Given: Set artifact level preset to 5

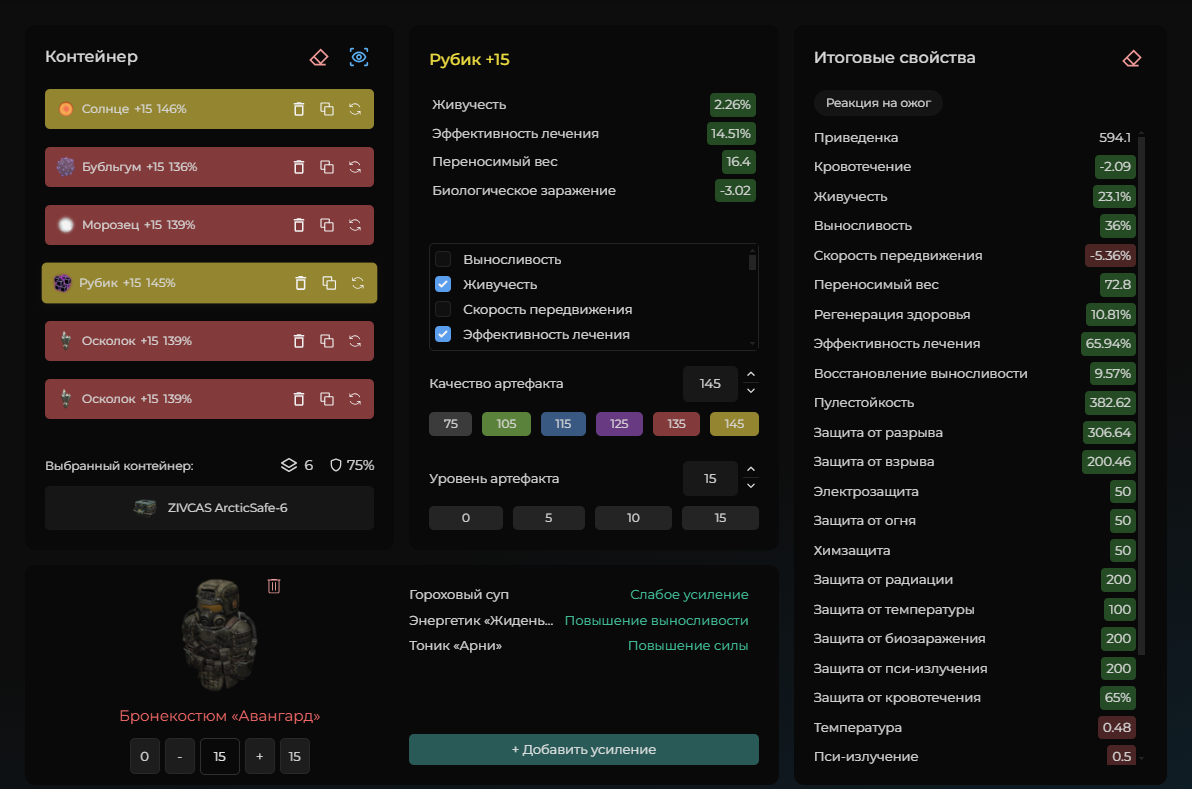Looking at the screenshot, I should [549, 518].
